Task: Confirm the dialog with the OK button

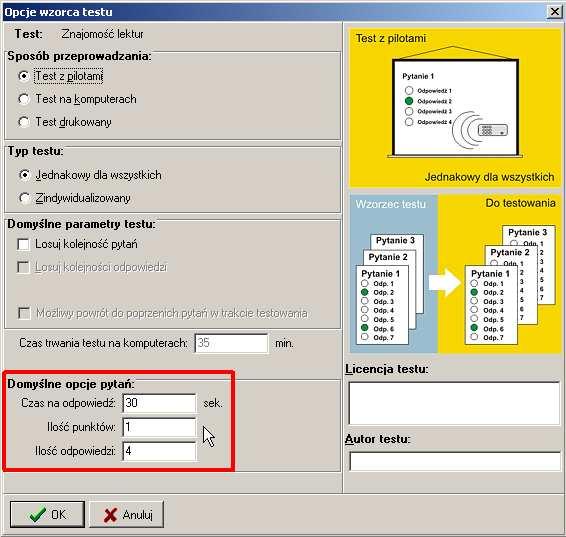Action: [47, 514]
